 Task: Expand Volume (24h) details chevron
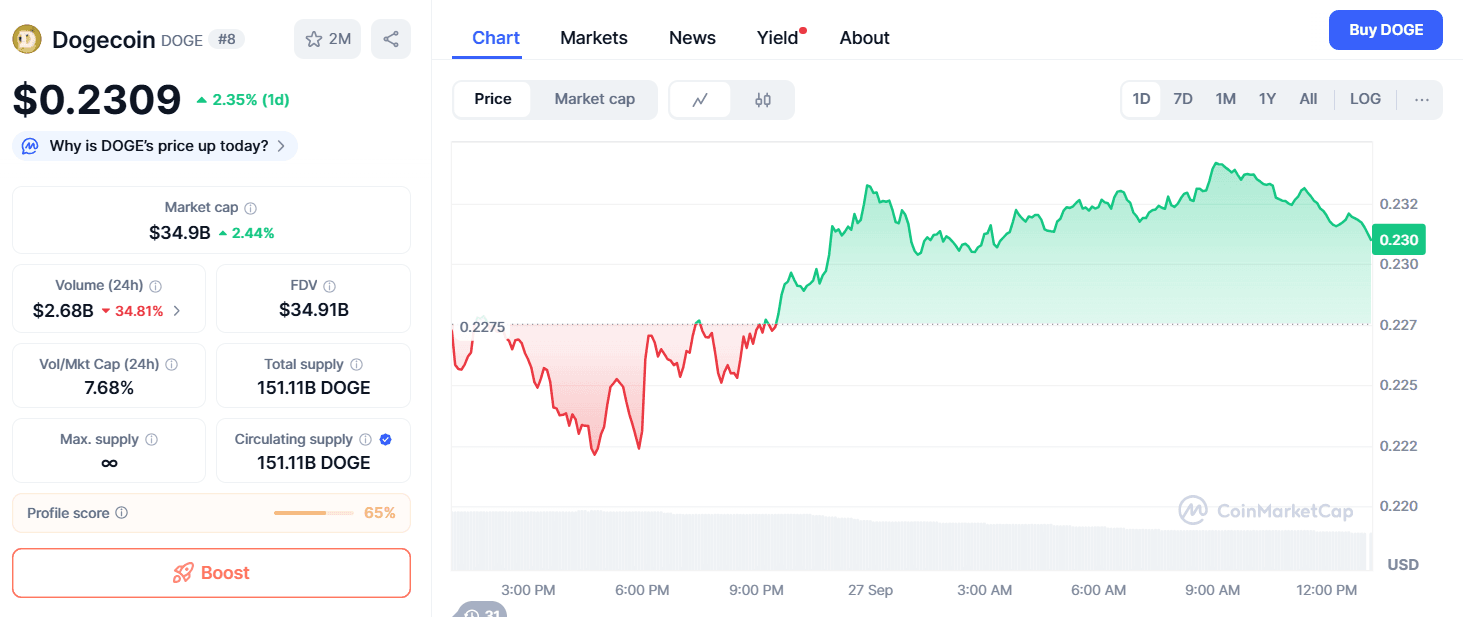(x=177, y=311)
